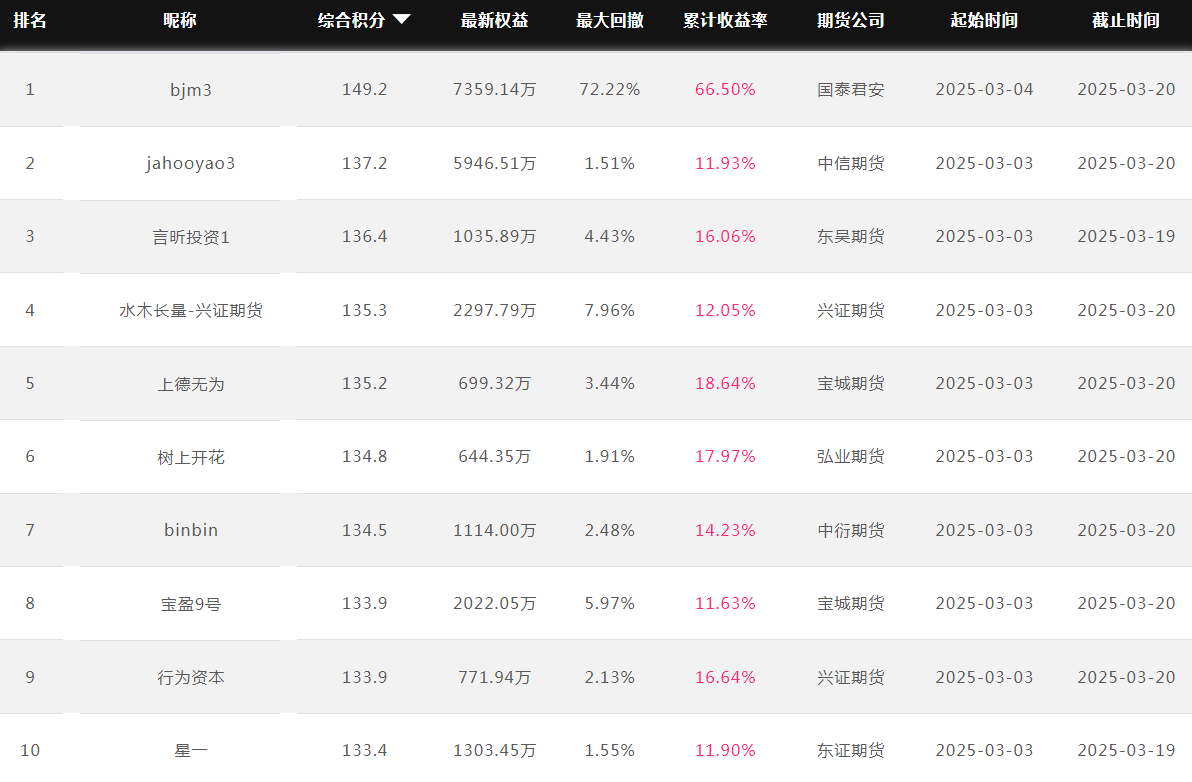
Task: Select return rate 16.06%
Action: point(725,236)
